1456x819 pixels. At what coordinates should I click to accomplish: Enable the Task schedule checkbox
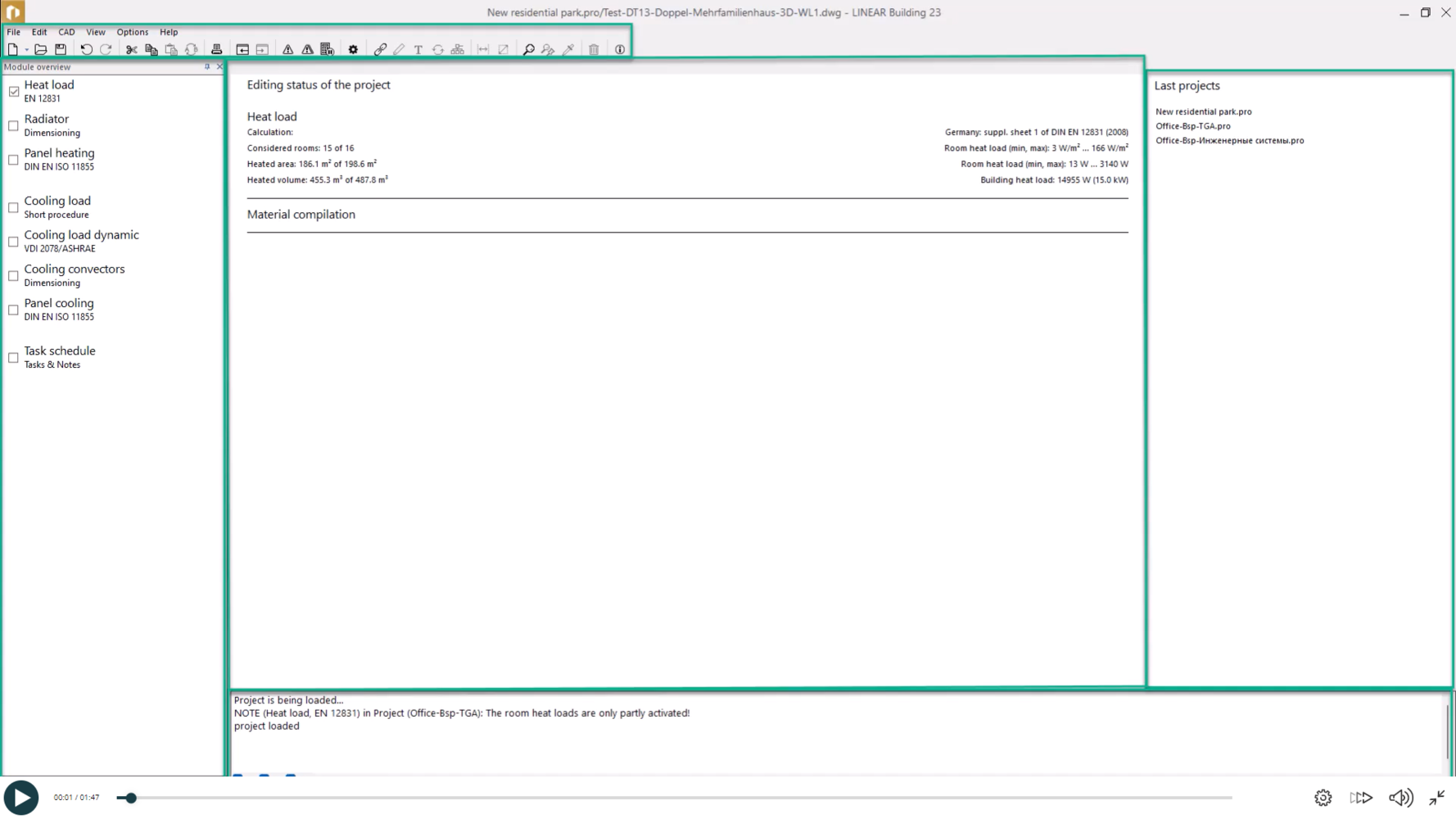pos(14,358)
